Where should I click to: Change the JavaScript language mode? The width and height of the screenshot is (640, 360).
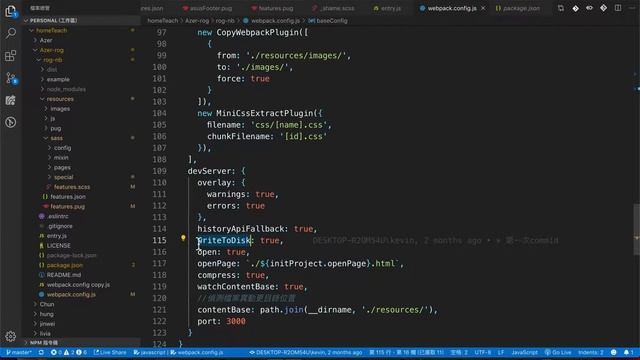524,352
